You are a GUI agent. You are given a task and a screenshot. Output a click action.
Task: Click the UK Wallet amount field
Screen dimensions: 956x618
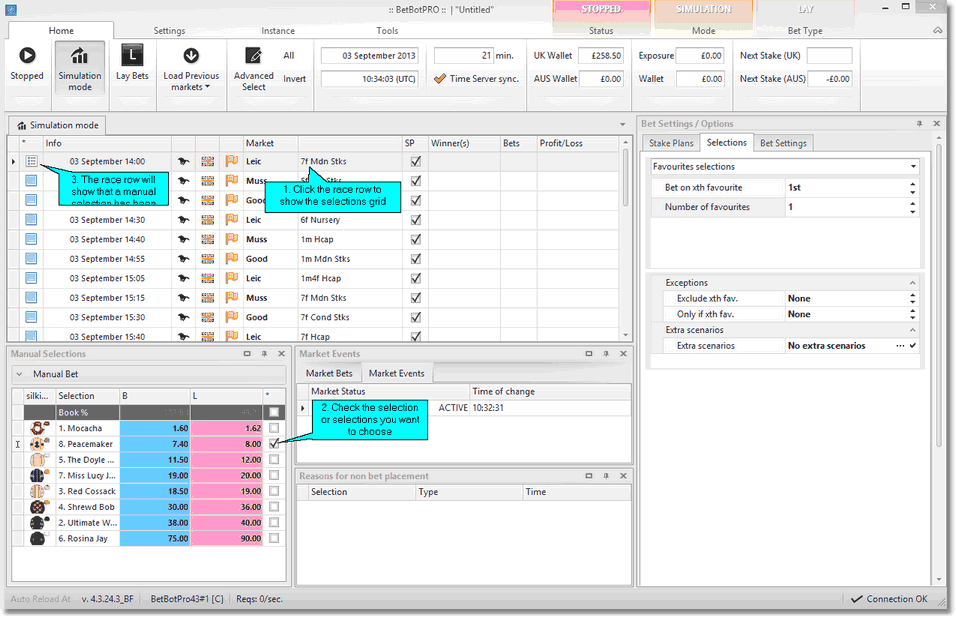(601, 55)
